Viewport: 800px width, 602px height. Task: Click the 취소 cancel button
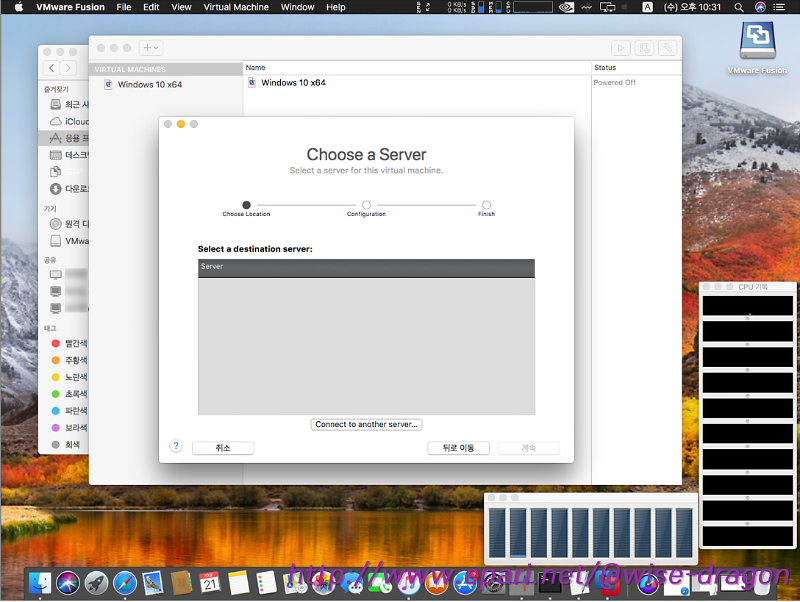[223, 448]
